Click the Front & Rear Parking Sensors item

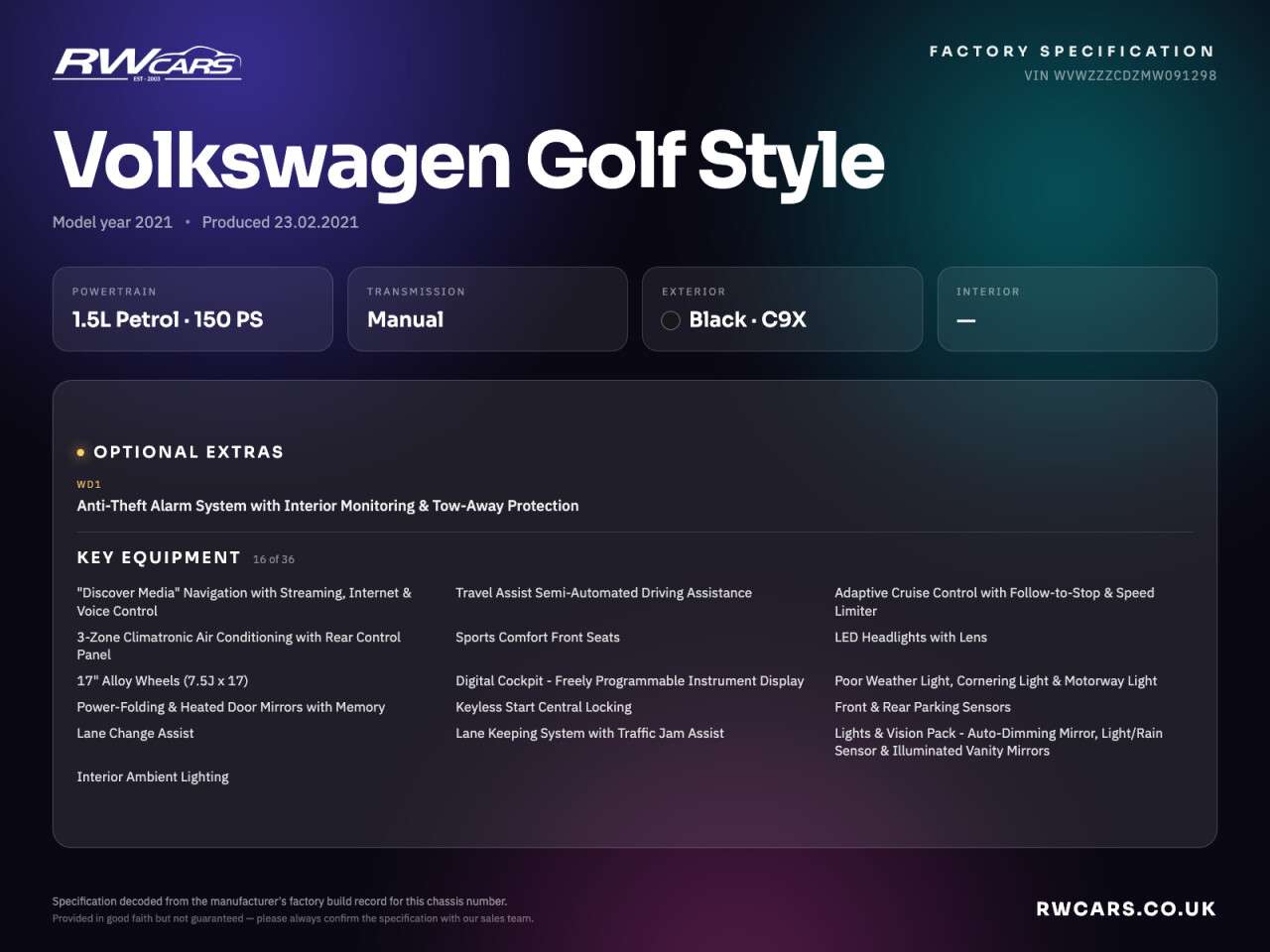923,707
